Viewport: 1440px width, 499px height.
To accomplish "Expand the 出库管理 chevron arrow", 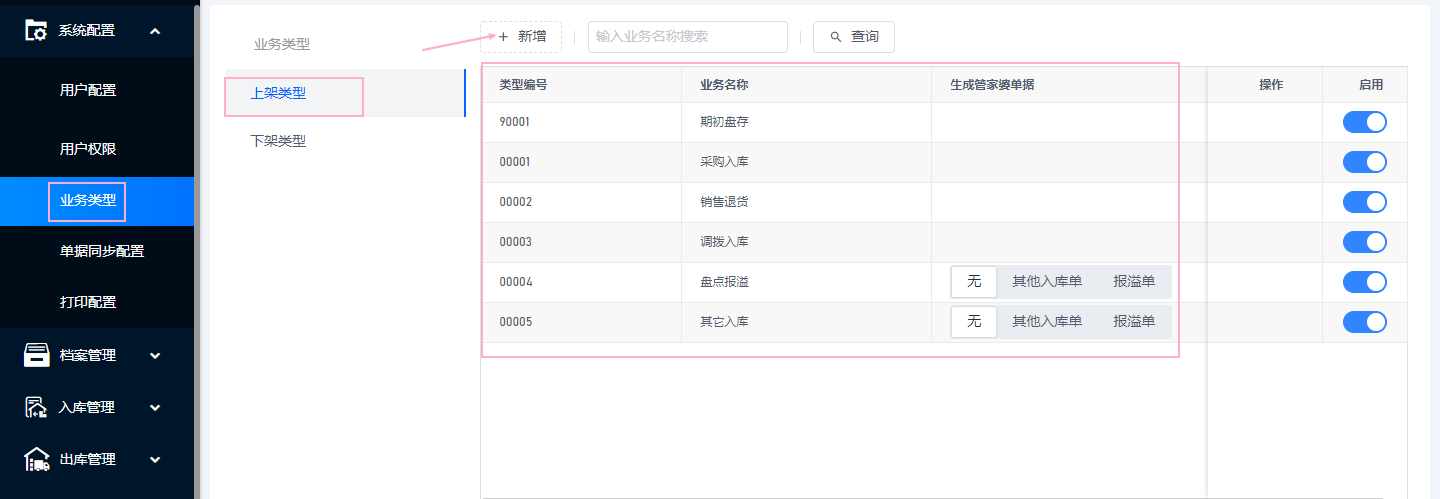I will pyautogui.click(x=155, y=459).
